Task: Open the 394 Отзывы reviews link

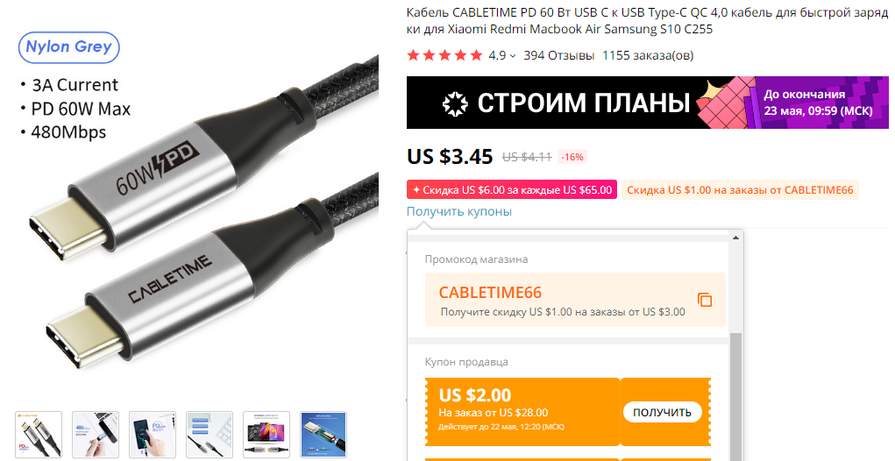Action: click(x=559, y=55)
